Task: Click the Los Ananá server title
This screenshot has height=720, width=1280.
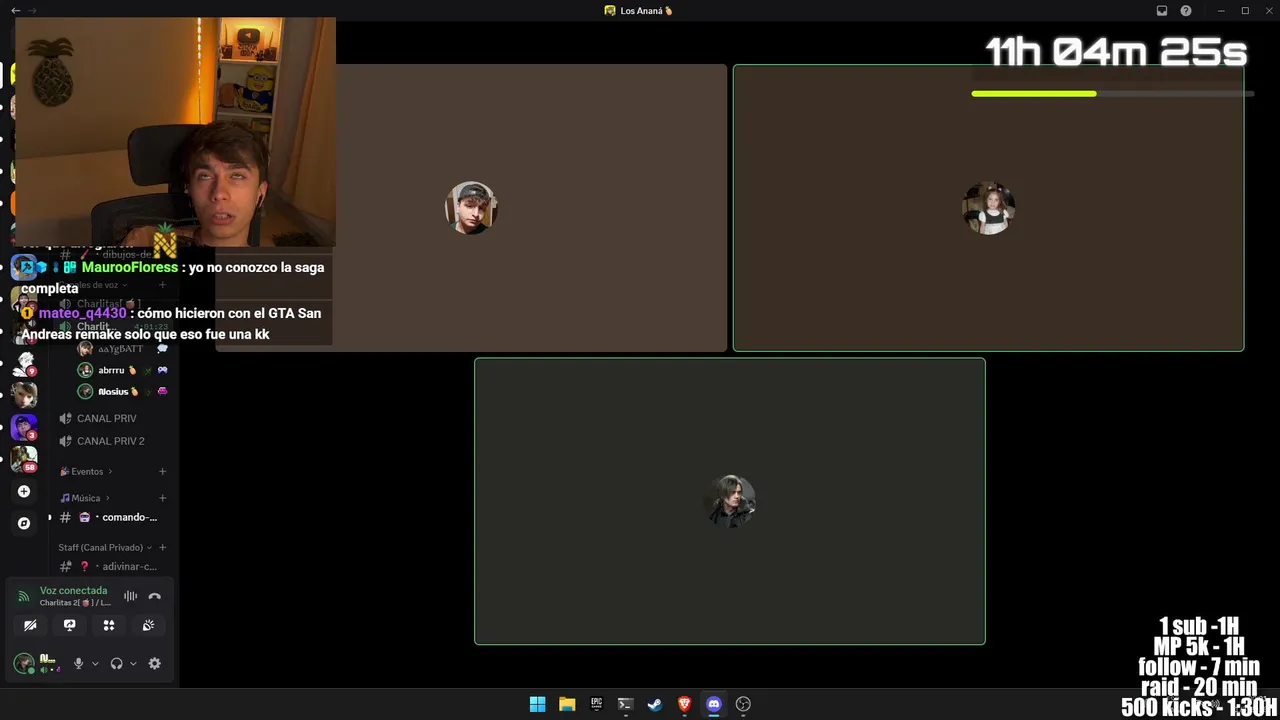Action: pyautogui.click(x=640, y=10)
